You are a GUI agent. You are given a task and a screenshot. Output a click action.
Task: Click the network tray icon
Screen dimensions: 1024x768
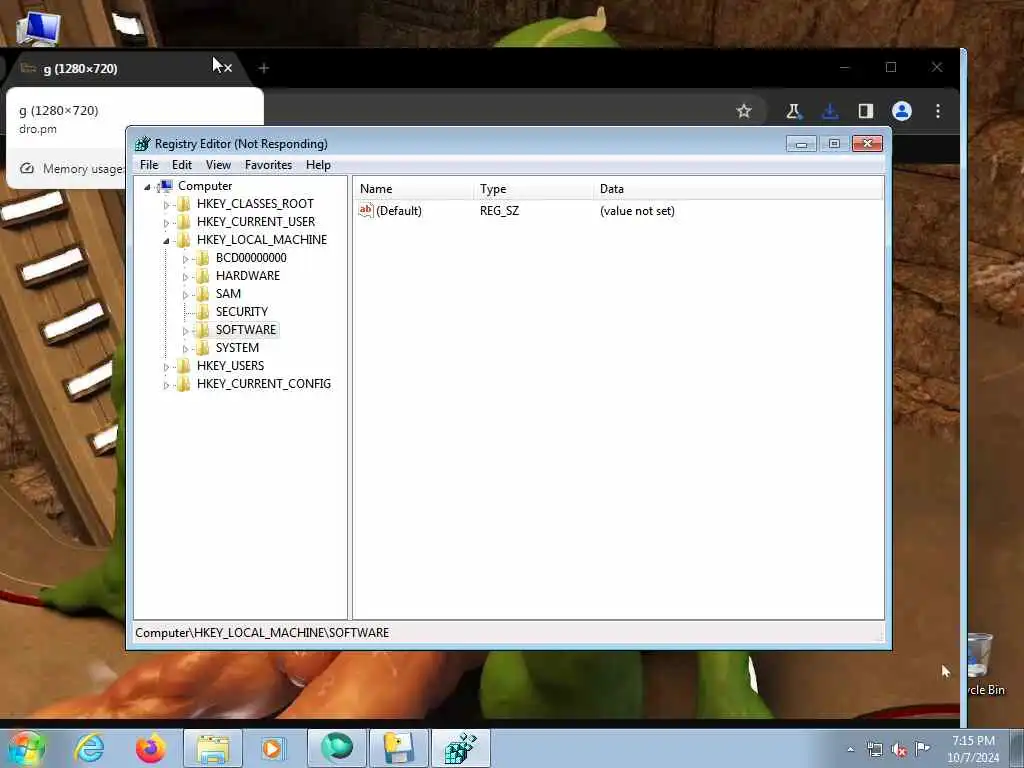tap(874, 749)
